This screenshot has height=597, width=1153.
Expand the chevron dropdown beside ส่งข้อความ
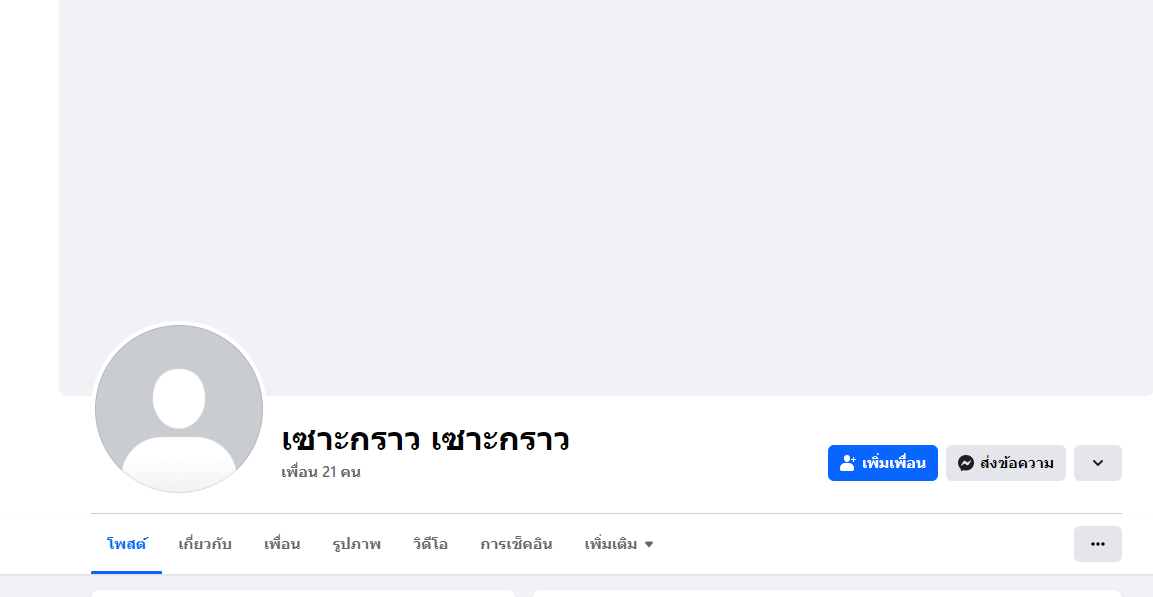point(1097,463)
